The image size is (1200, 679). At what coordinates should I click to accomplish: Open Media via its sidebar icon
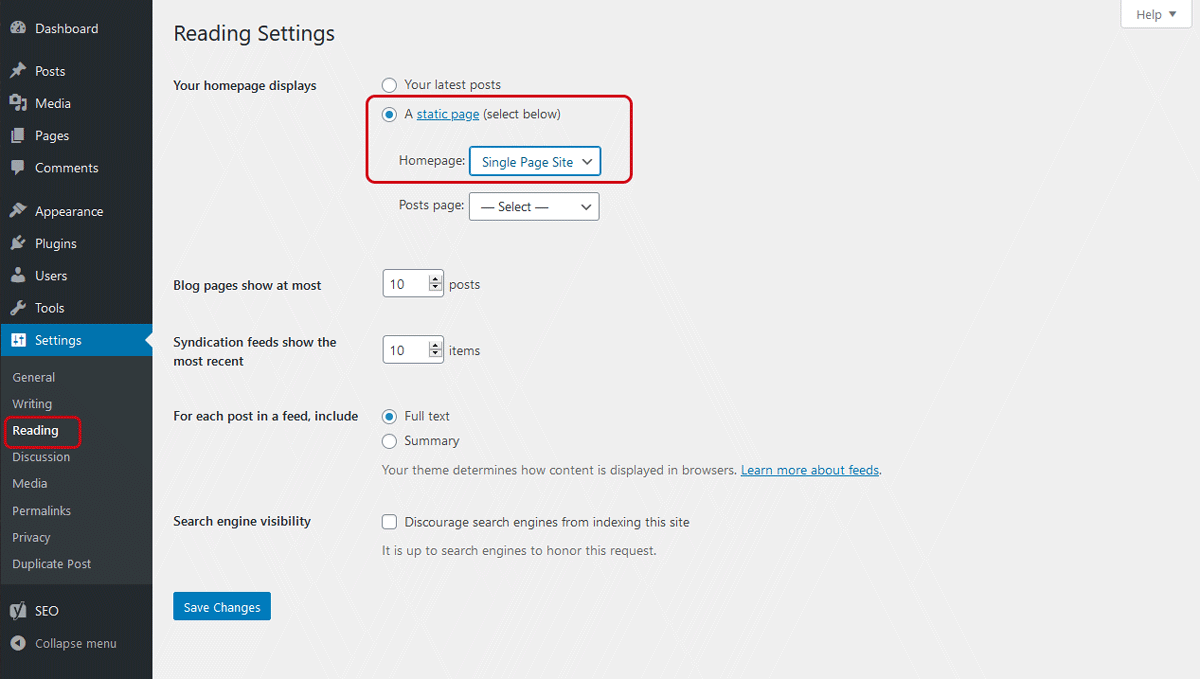(18, 103)
